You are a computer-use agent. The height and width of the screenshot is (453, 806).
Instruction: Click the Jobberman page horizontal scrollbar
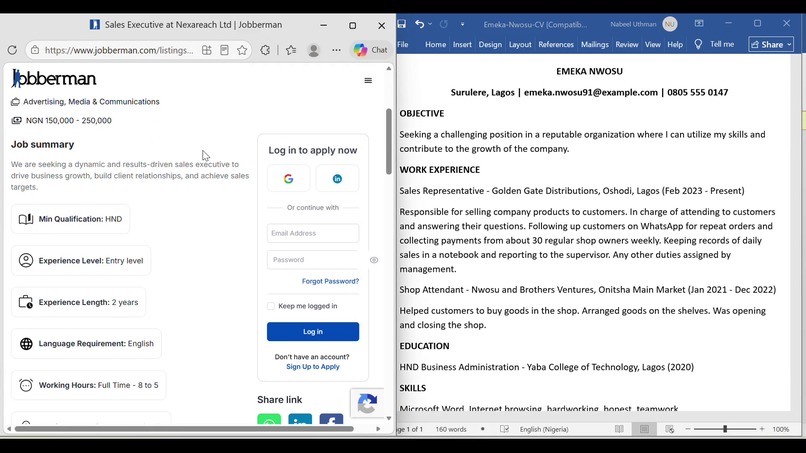click(184, 428)
